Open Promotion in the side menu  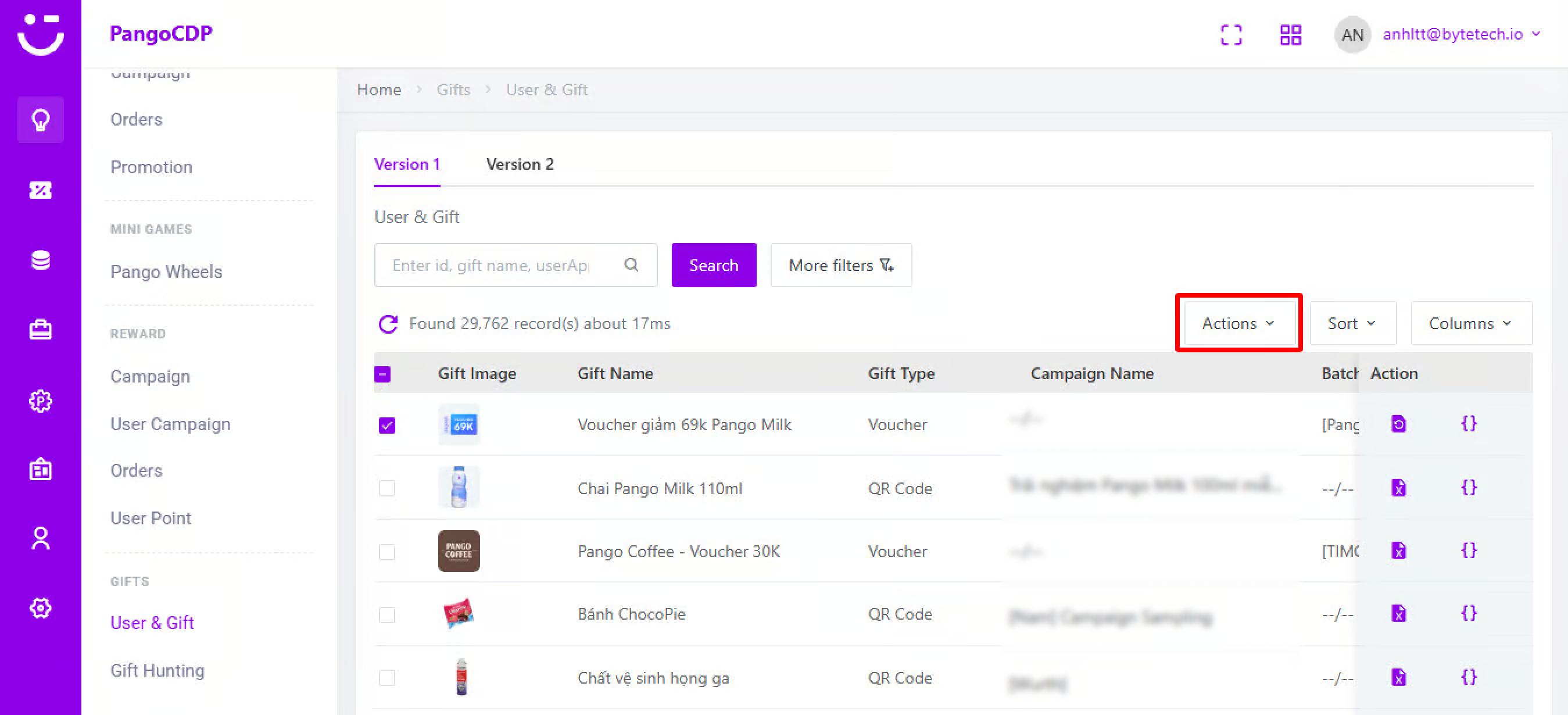[x=151, y=167]
